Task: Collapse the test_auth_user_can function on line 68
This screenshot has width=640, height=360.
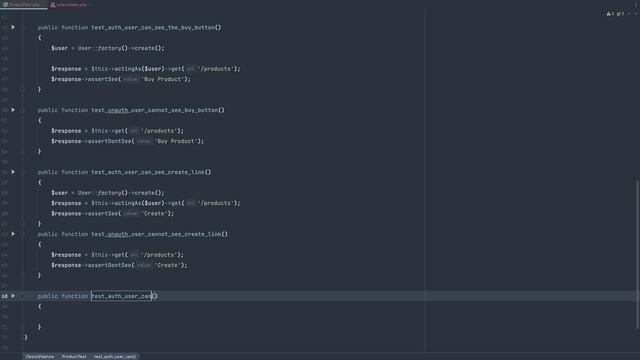Action: pos(23,296)
